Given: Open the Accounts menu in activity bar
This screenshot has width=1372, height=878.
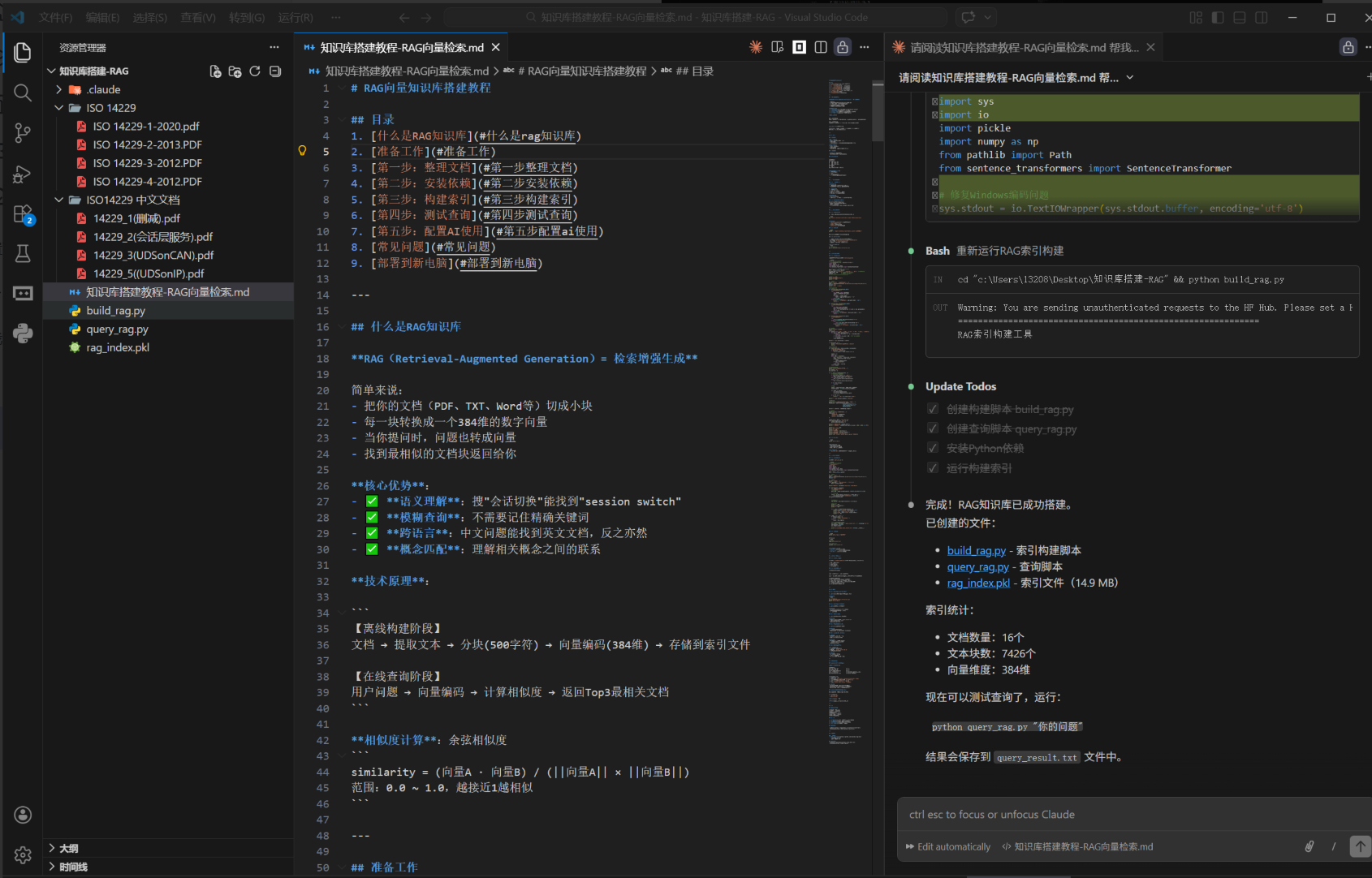Looking at the screenshot, I should (x=23, y=815).
